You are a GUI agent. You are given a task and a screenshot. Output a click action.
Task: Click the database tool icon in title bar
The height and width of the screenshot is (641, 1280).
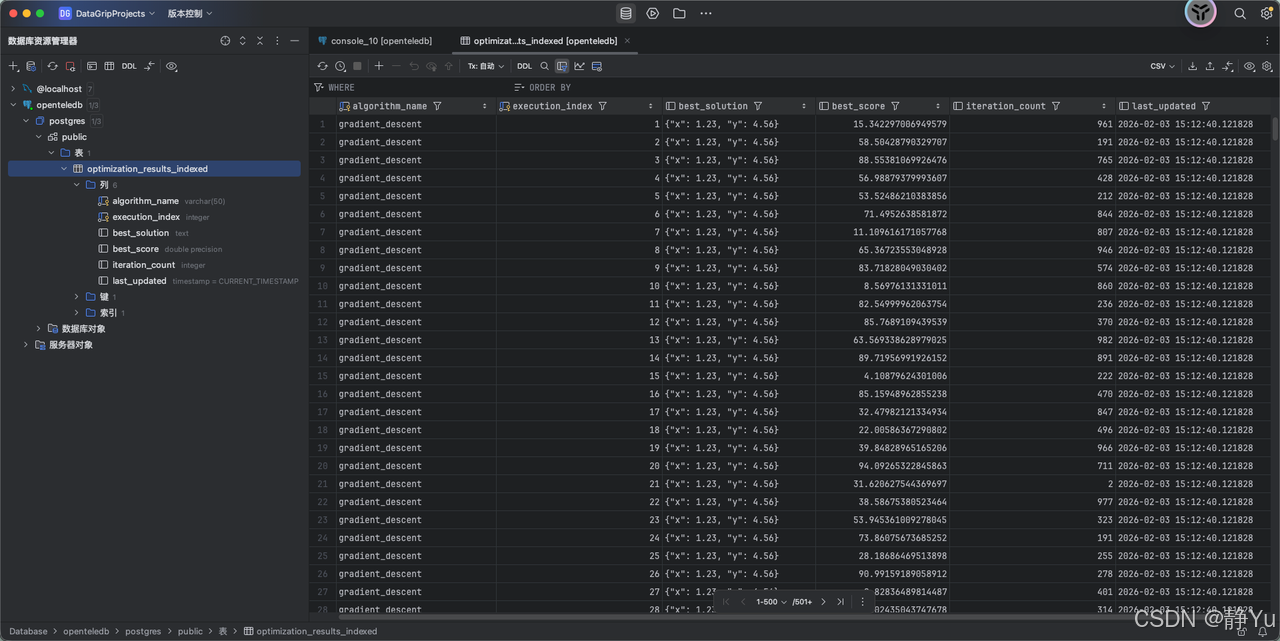pyautogui.click(x=626, y=13)
